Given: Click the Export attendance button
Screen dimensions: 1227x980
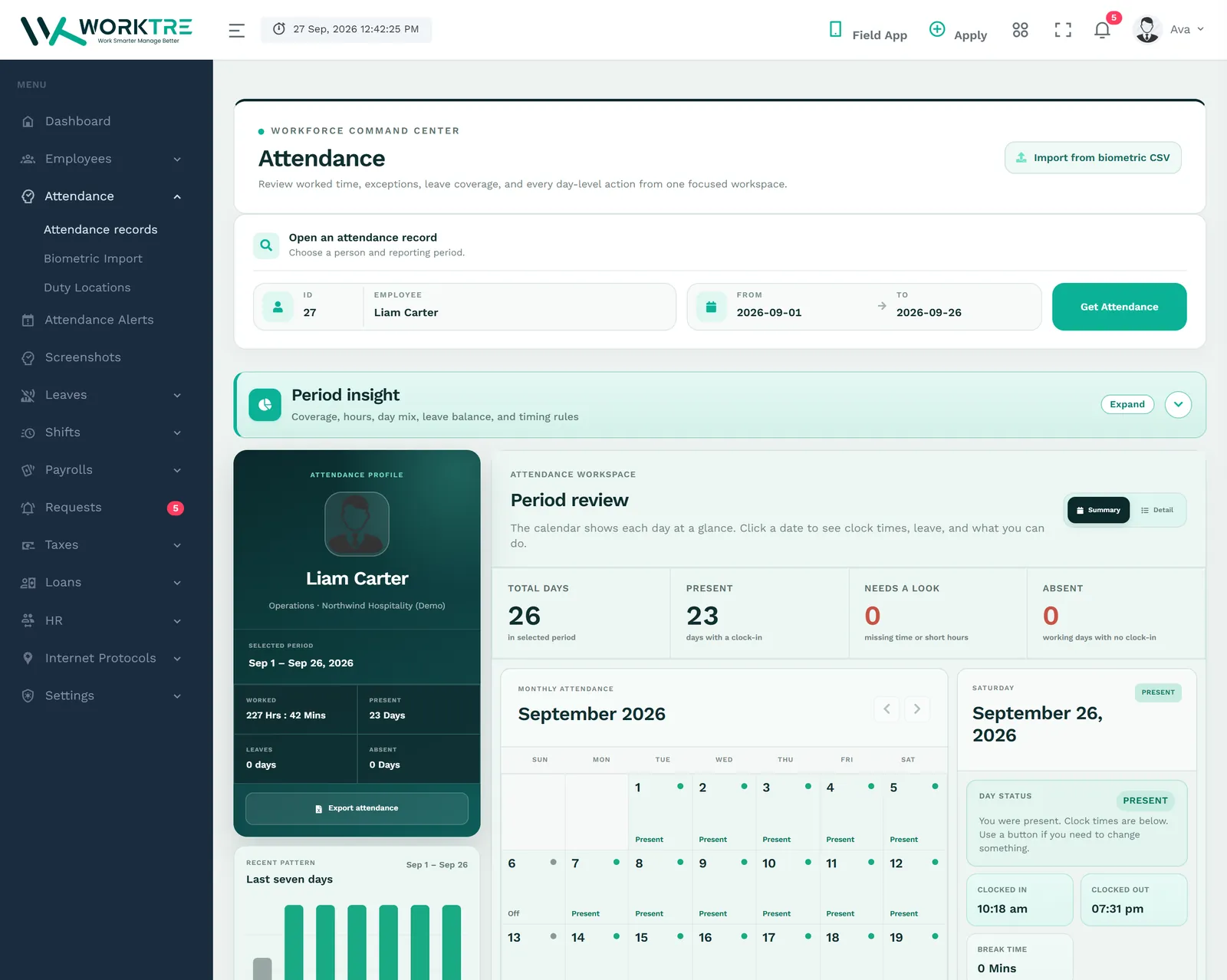Looking at the screenshot, I should pos(357,808).
